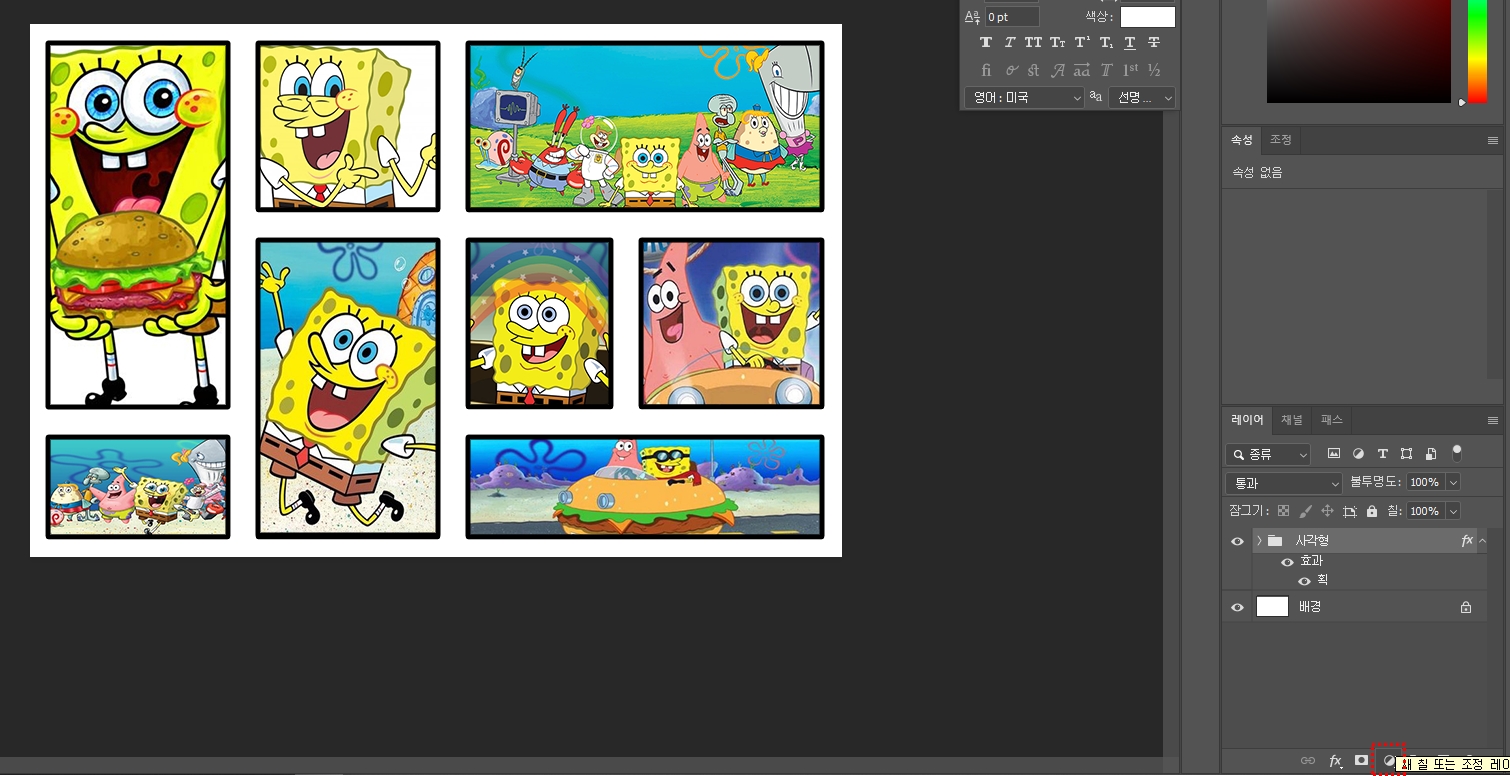Filter layers by pixel layers icon
Image resolution: width=1510 pixels, height=776 pixels.
click(1334, 454)
